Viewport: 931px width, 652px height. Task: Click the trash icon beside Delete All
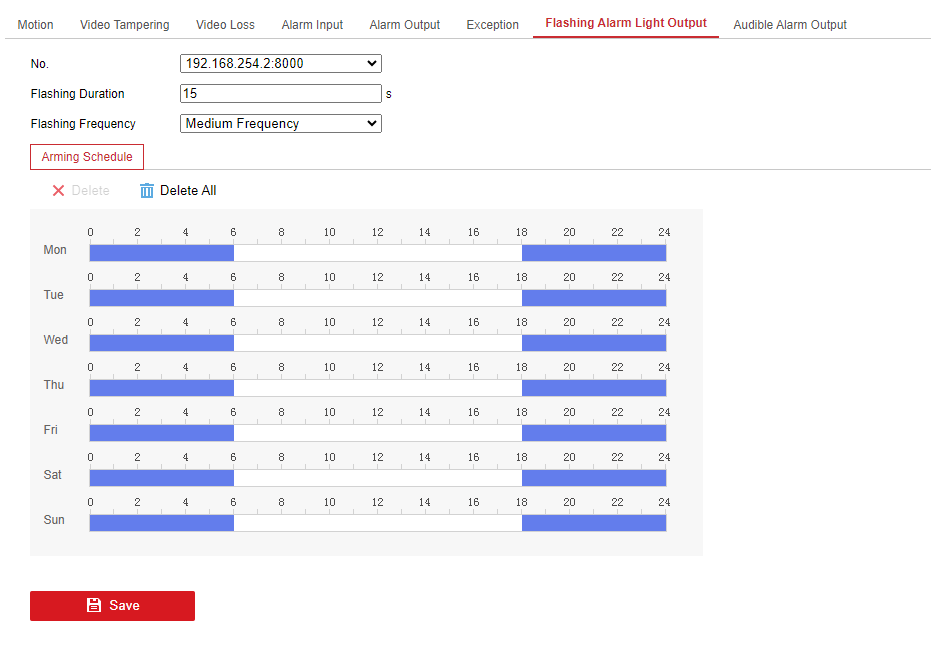coord(147,190)
